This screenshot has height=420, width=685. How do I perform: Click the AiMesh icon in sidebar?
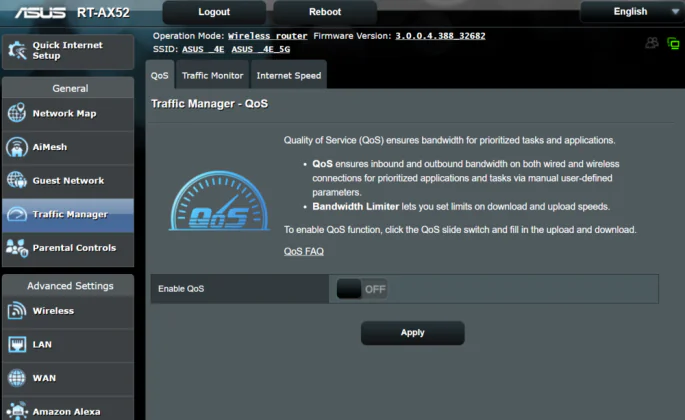17,147
